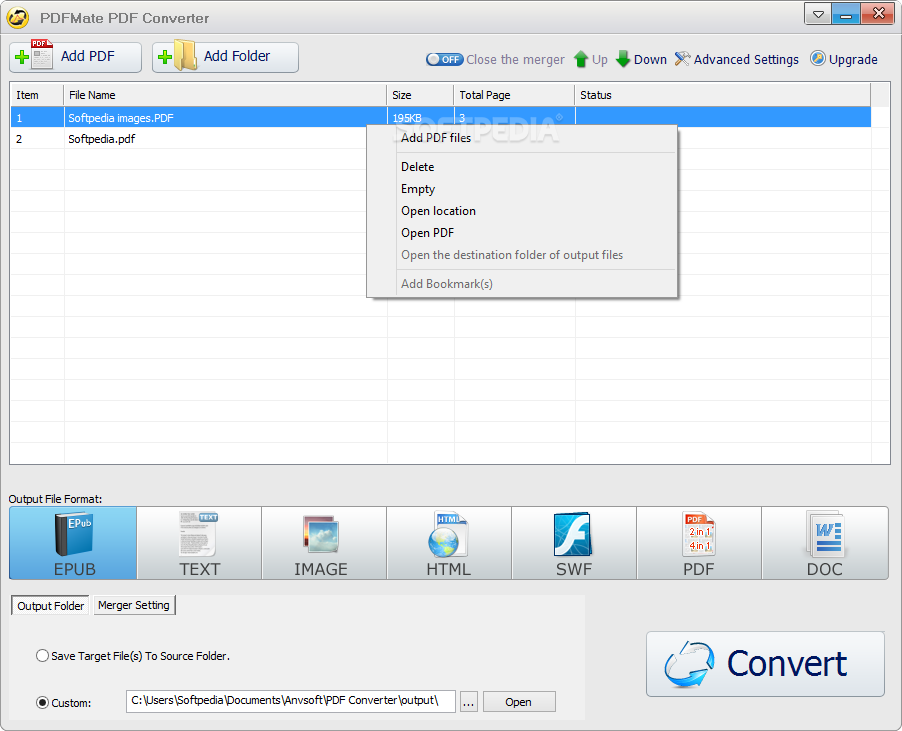Click the Size column header

point(421,95)
